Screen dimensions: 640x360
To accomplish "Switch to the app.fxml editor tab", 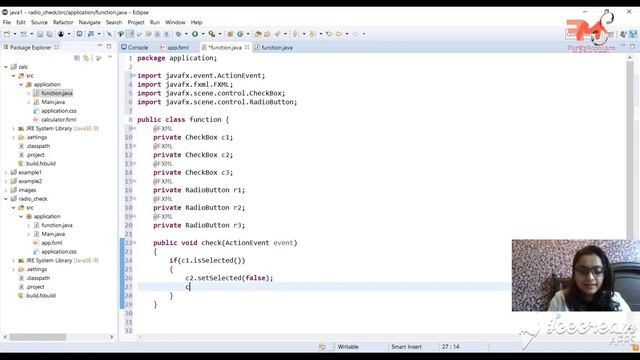I will pyautogui.click(x=175, y=47).
